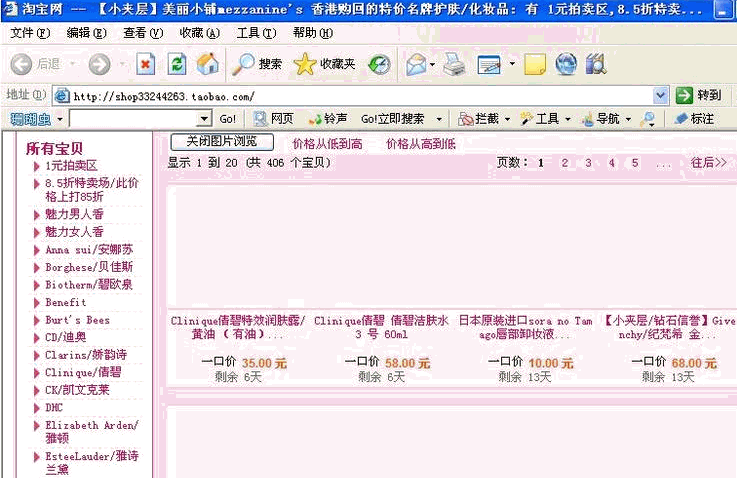Open the 1元拍卖区 category
This screenshot has width=737, height=478.
point(71,165)
